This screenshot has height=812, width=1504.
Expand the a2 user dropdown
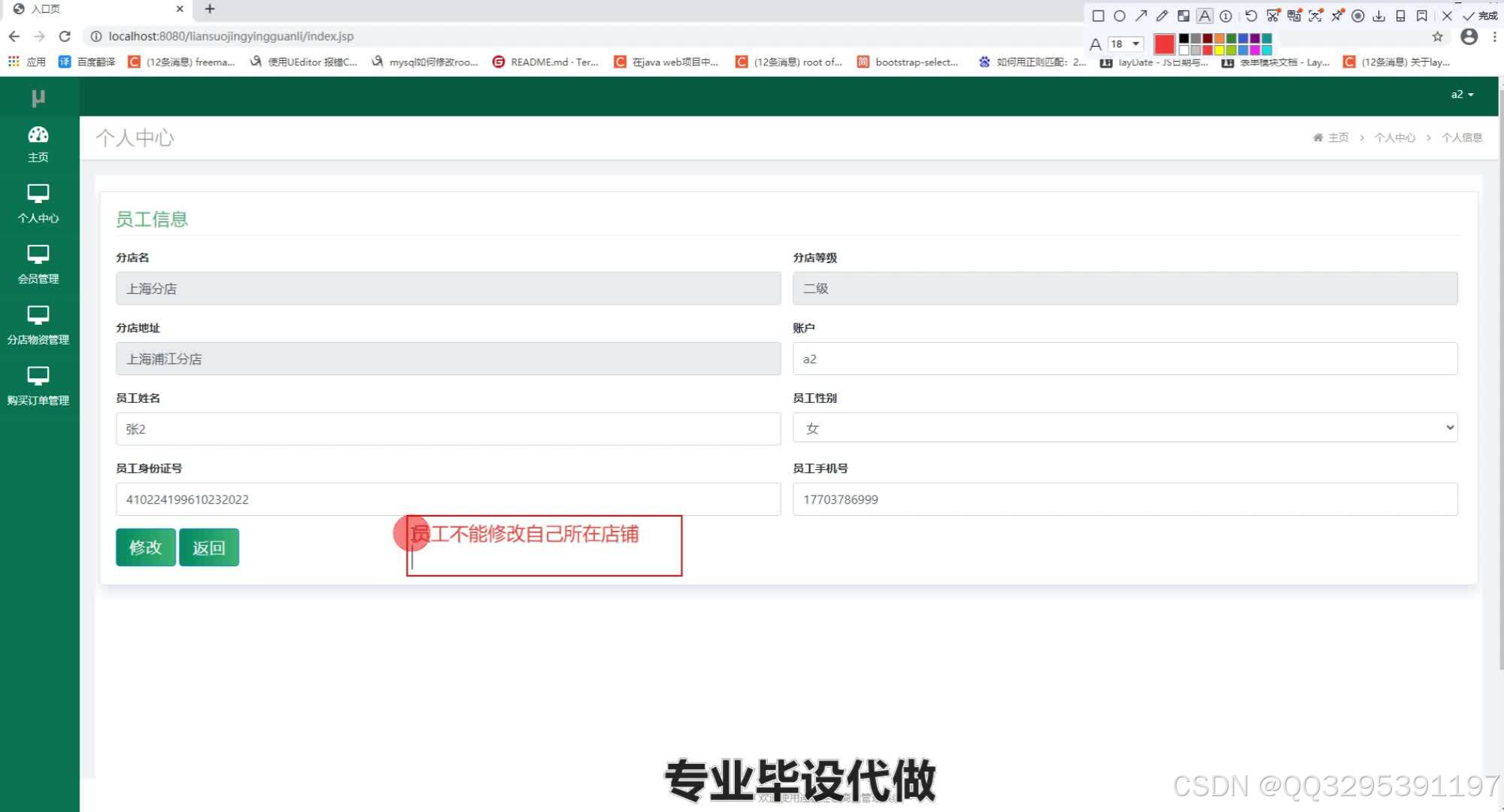1462,95
